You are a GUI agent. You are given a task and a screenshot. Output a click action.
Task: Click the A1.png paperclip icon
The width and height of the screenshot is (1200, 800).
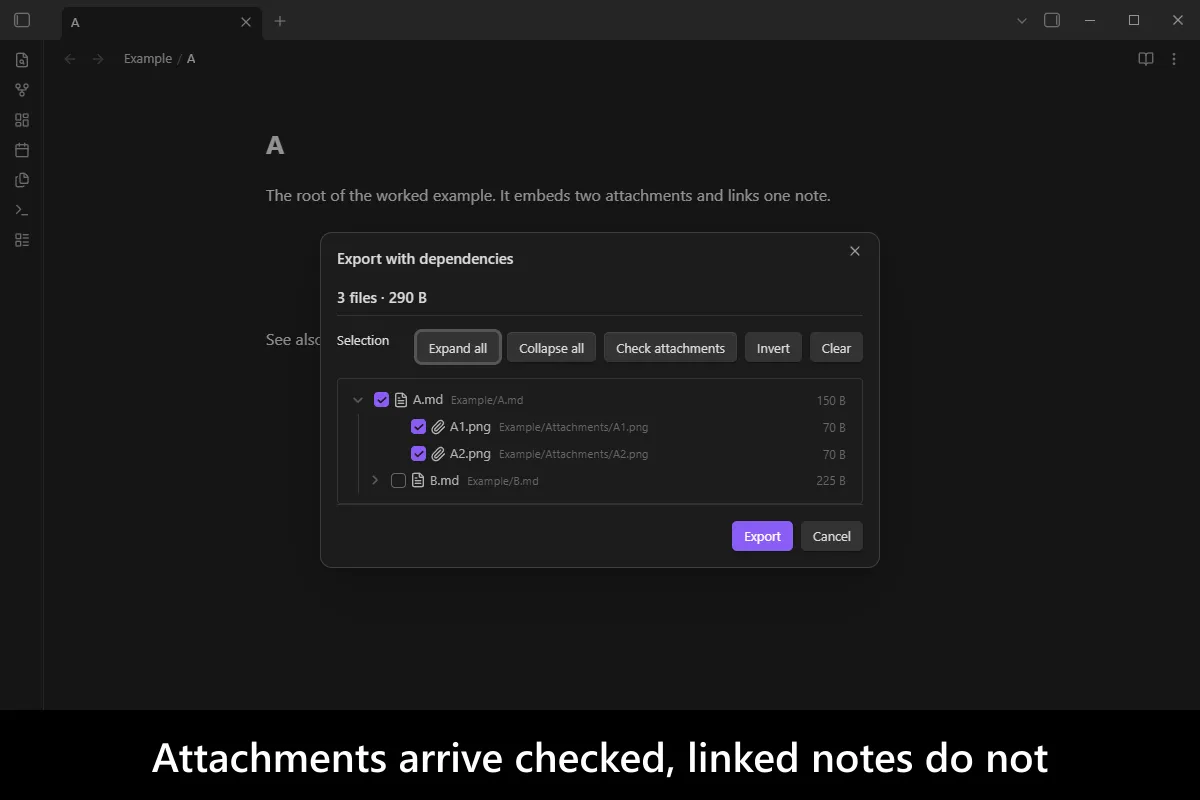click(438, 427)
